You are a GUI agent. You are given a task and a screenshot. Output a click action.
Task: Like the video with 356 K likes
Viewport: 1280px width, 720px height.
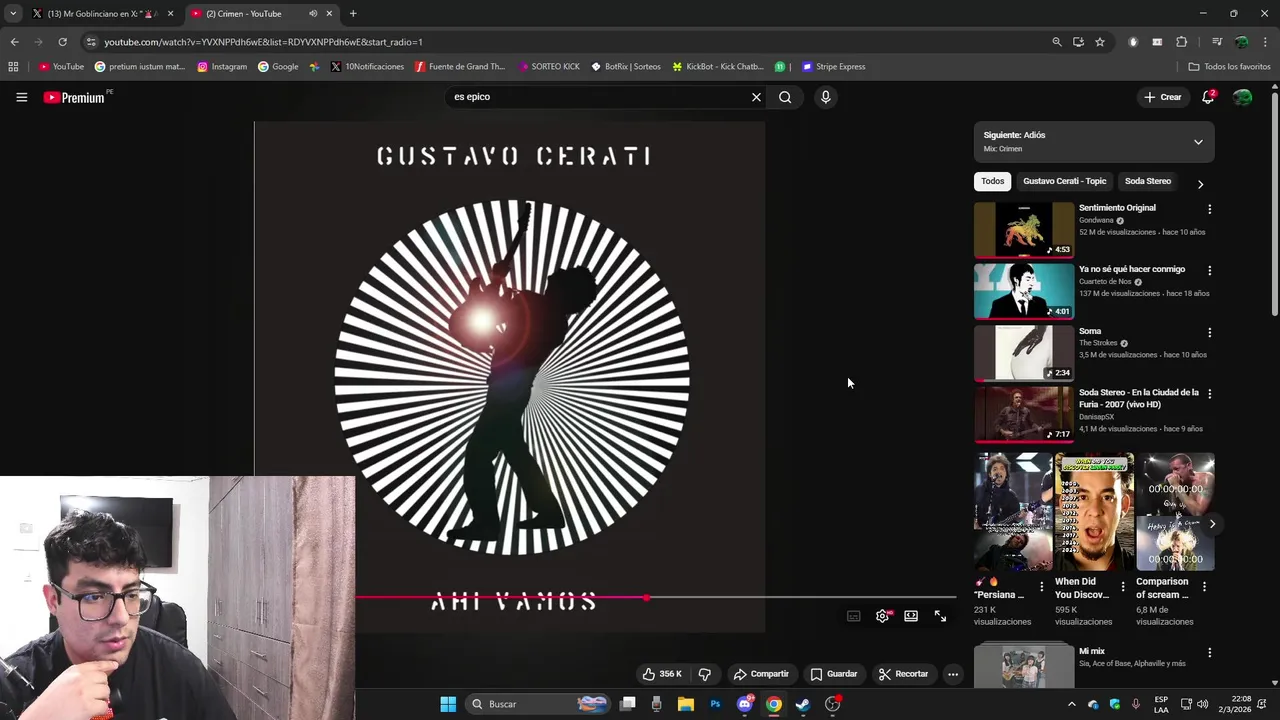click(x=662, y=674)
